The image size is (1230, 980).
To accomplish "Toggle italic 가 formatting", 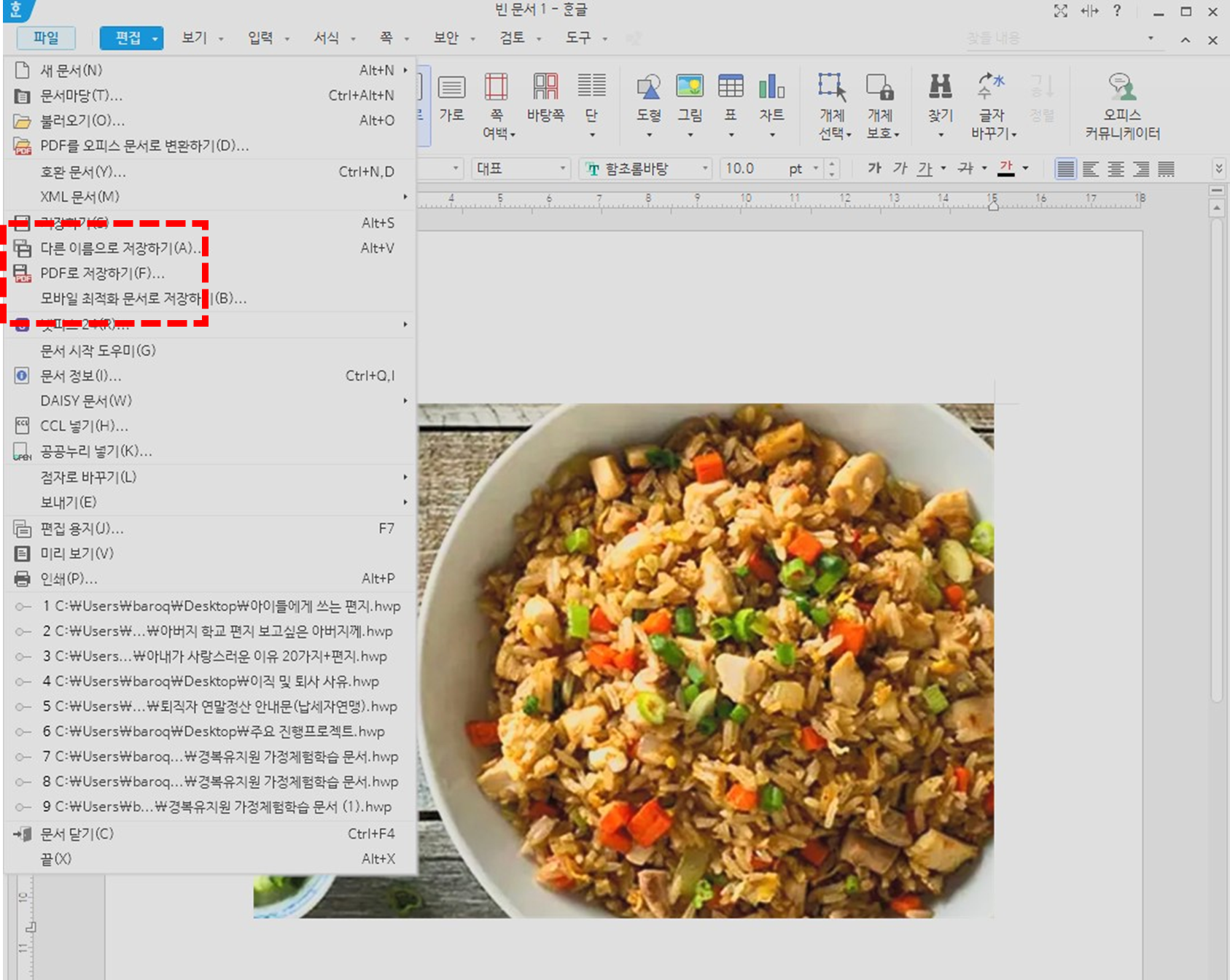I will point(900,168).
